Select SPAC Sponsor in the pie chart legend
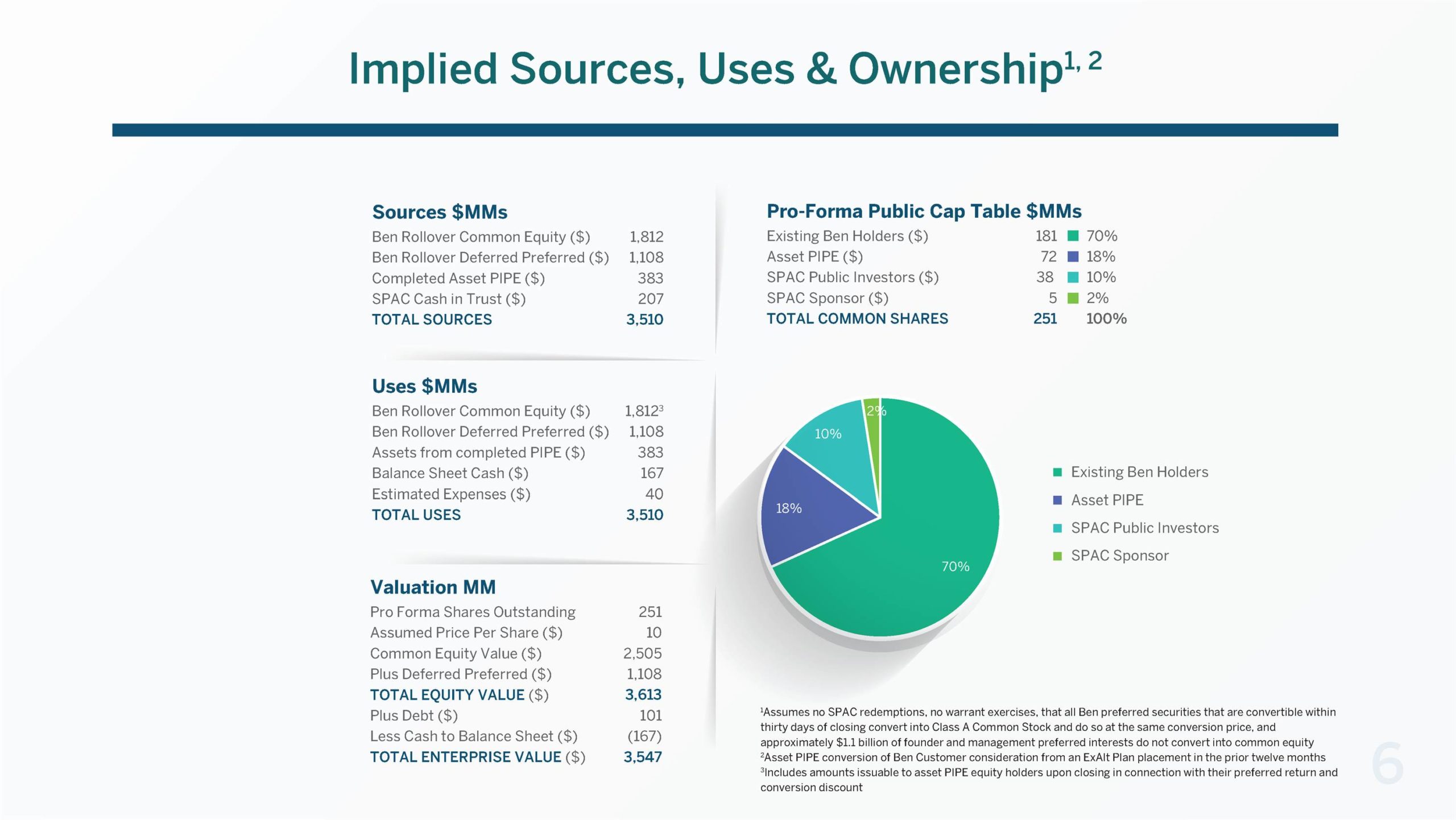 click(1119, 556)
